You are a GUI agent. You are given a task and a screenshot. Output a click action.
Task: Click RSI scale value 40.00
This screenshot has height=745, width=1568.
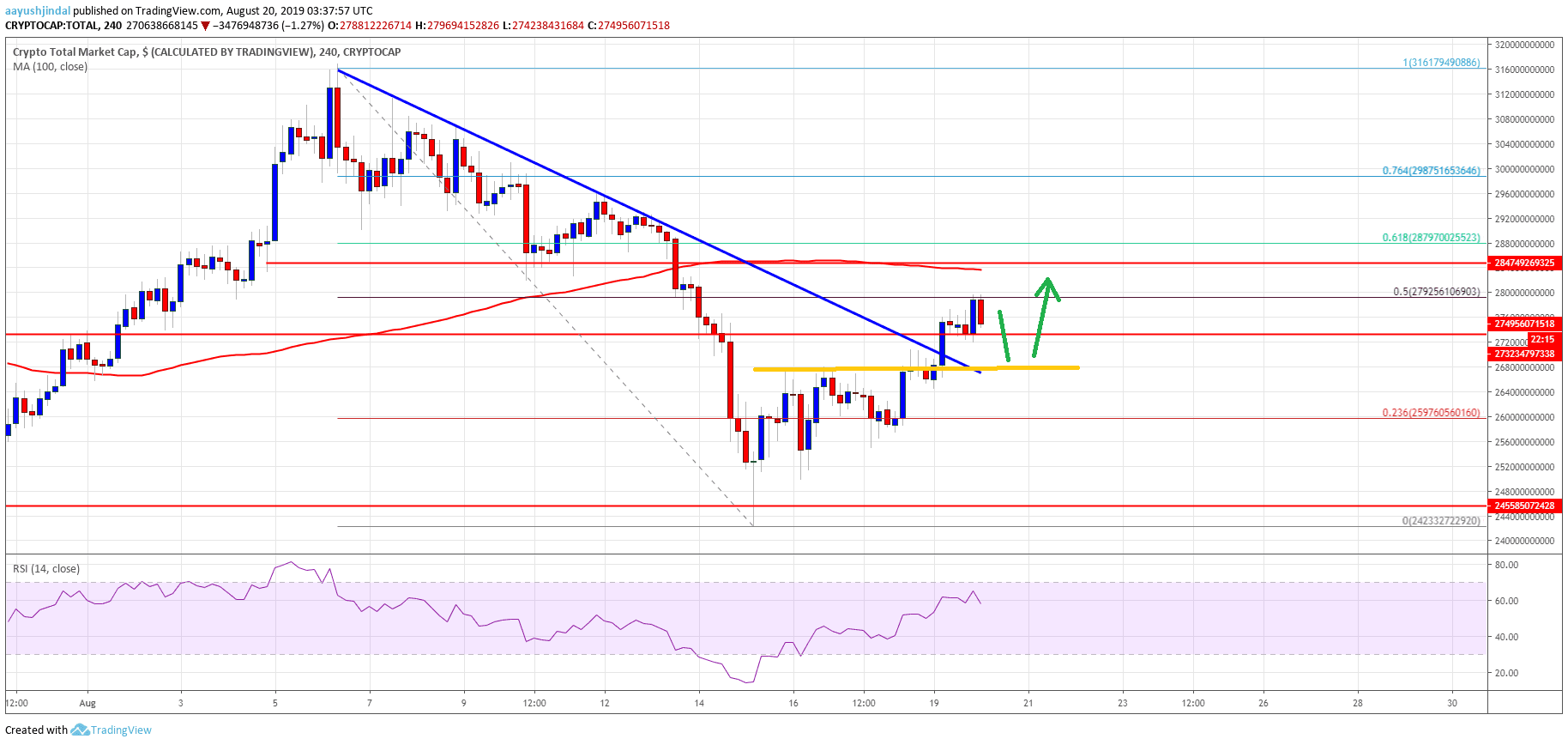(1506, 637)
